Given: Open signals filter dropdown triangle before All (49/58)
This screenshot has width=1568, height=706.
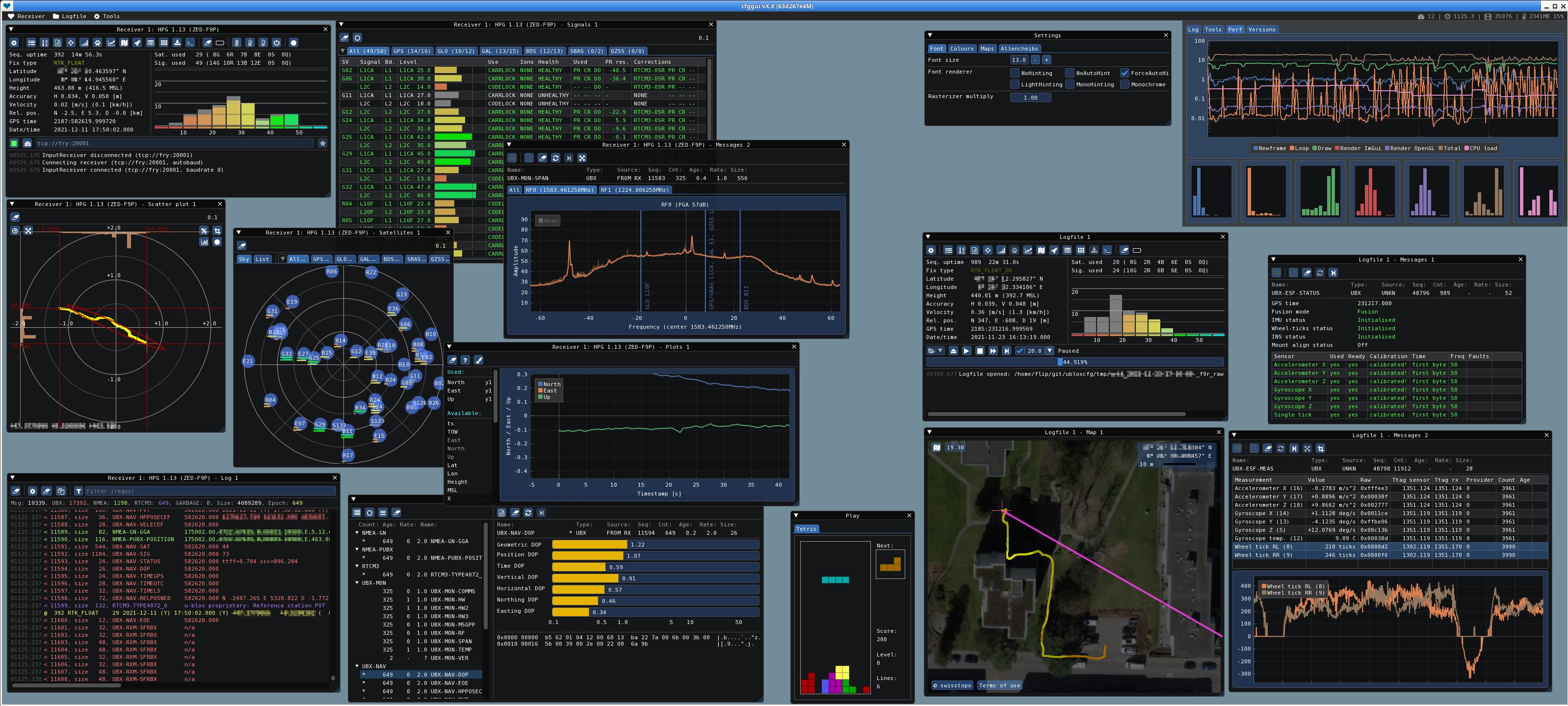Looking at the screenshot, I should click(343, 51).
